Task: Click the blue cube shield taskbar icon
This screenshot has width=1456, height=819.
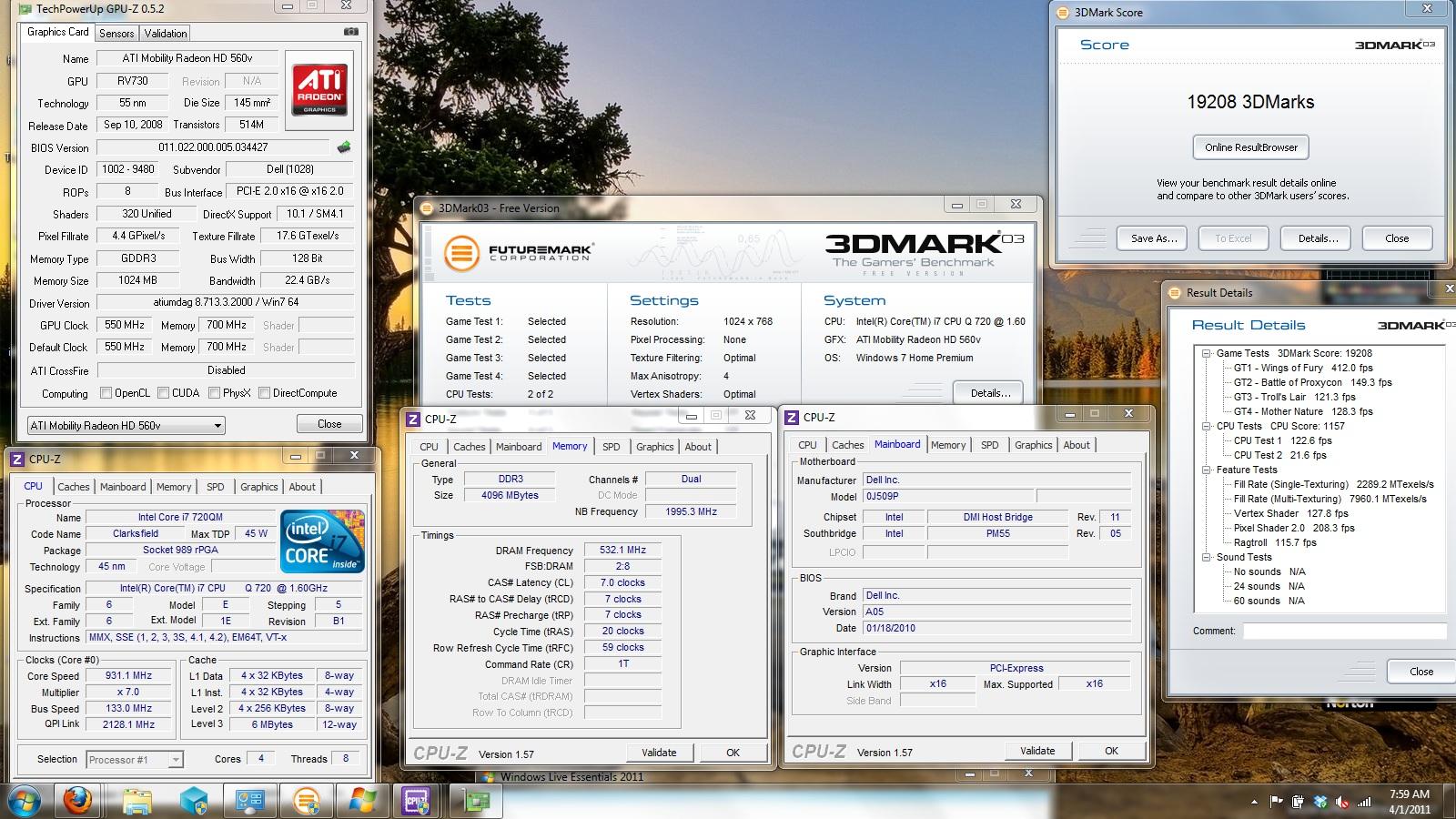Action: tap(194, 802)
